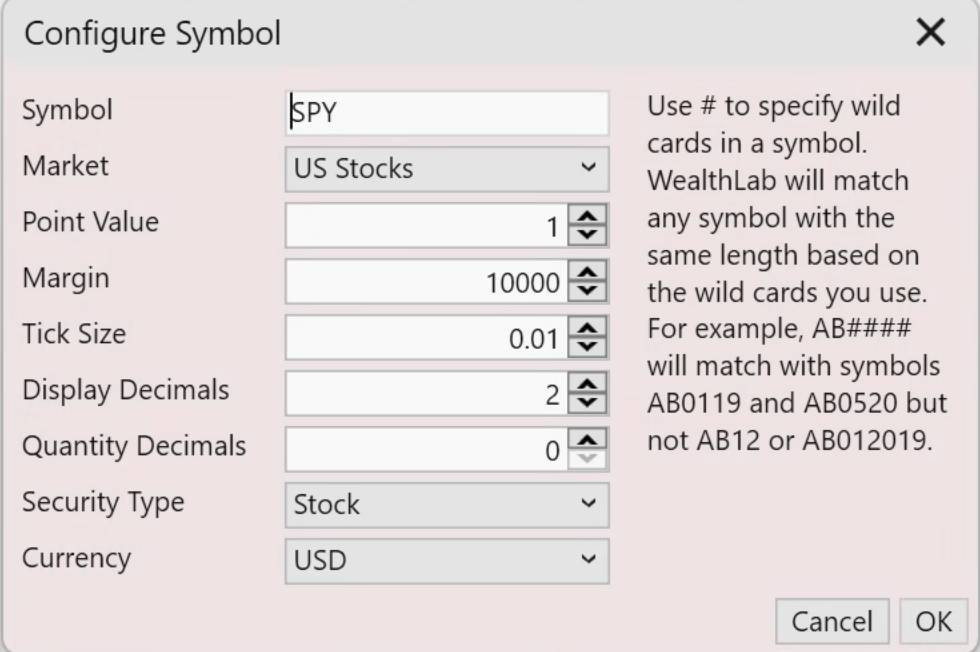Decrease Margin using down spinner arrow
Viewport: 980px width, 652px height.
pyautogui.click(x=588, y=291)
